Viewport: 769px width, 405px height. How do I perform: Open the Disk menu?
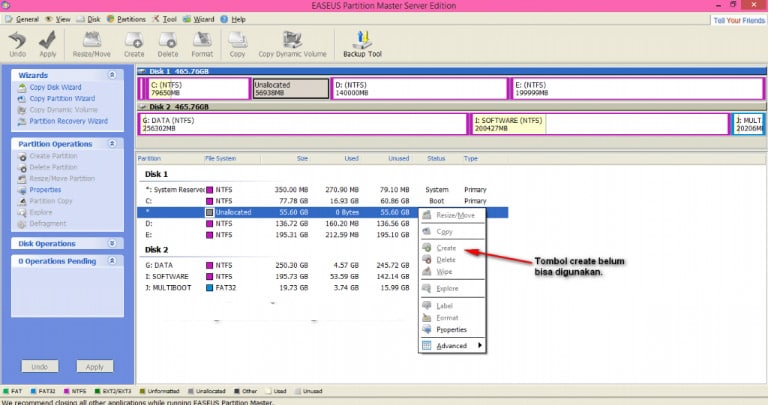tap(89, 19)
